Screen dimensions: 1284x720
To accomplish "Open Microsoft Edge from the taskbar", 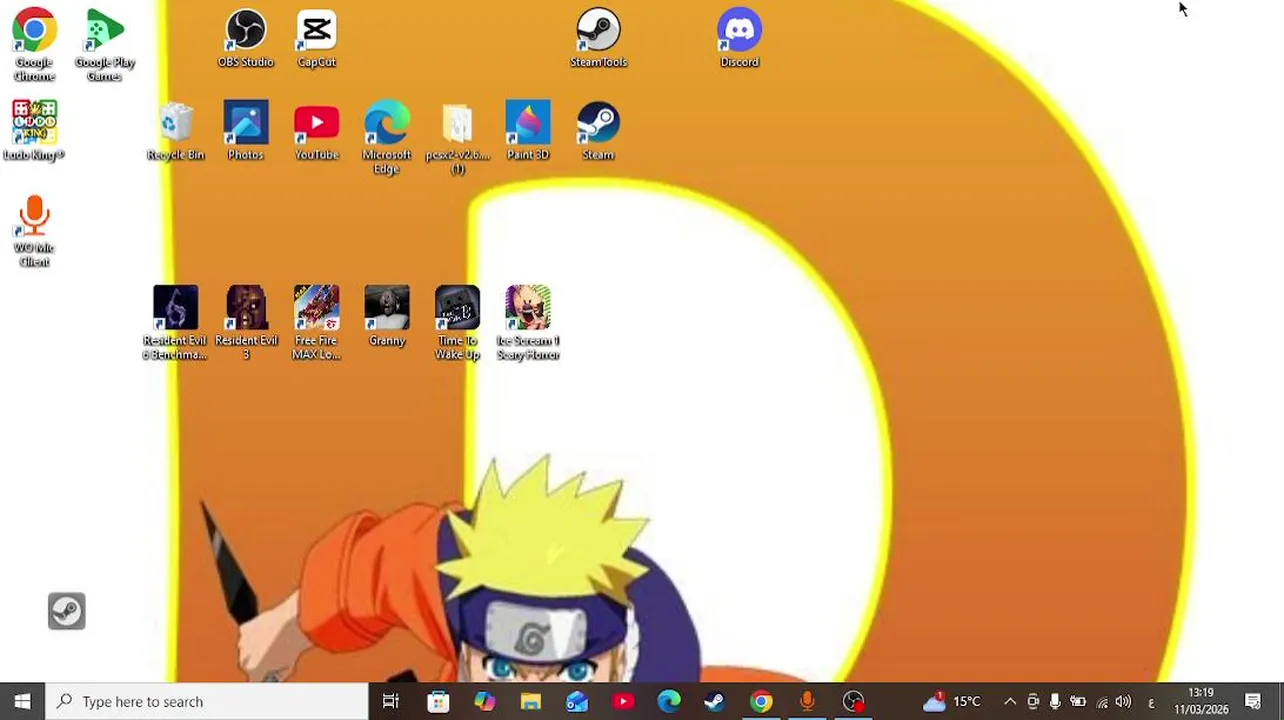I will pyautogui.click(x=669, y=701).
